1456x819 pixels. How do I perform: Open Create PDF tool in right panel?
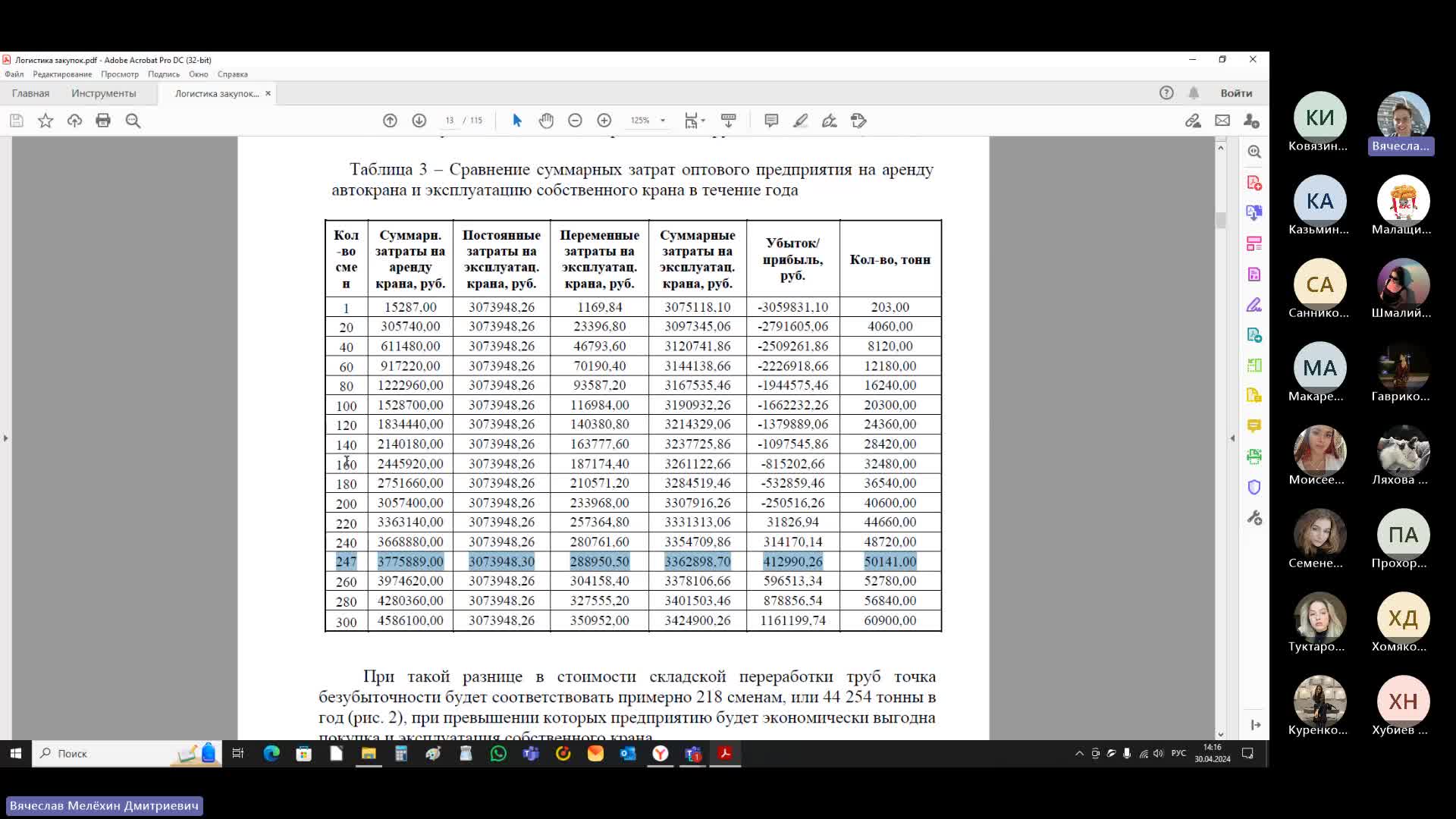coord(1254,183)
